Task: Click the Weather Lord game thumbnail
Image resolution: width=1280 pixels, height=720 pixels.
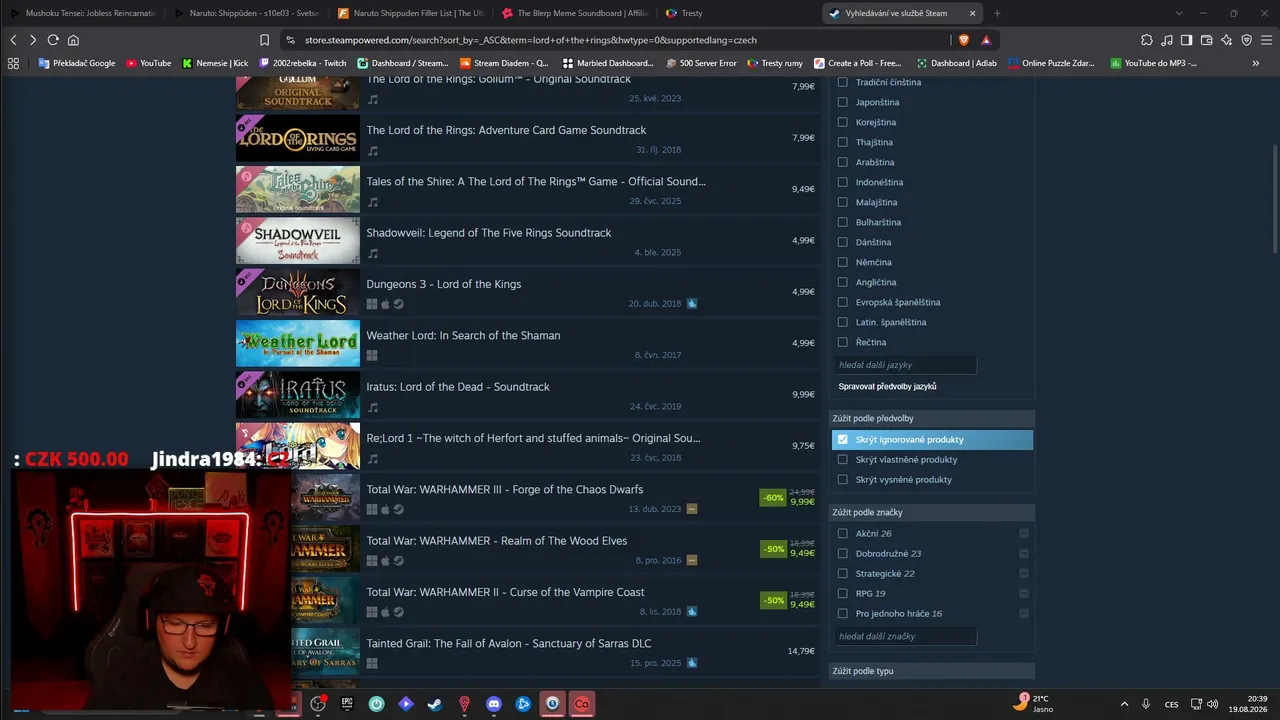Action: pos(297,343)
